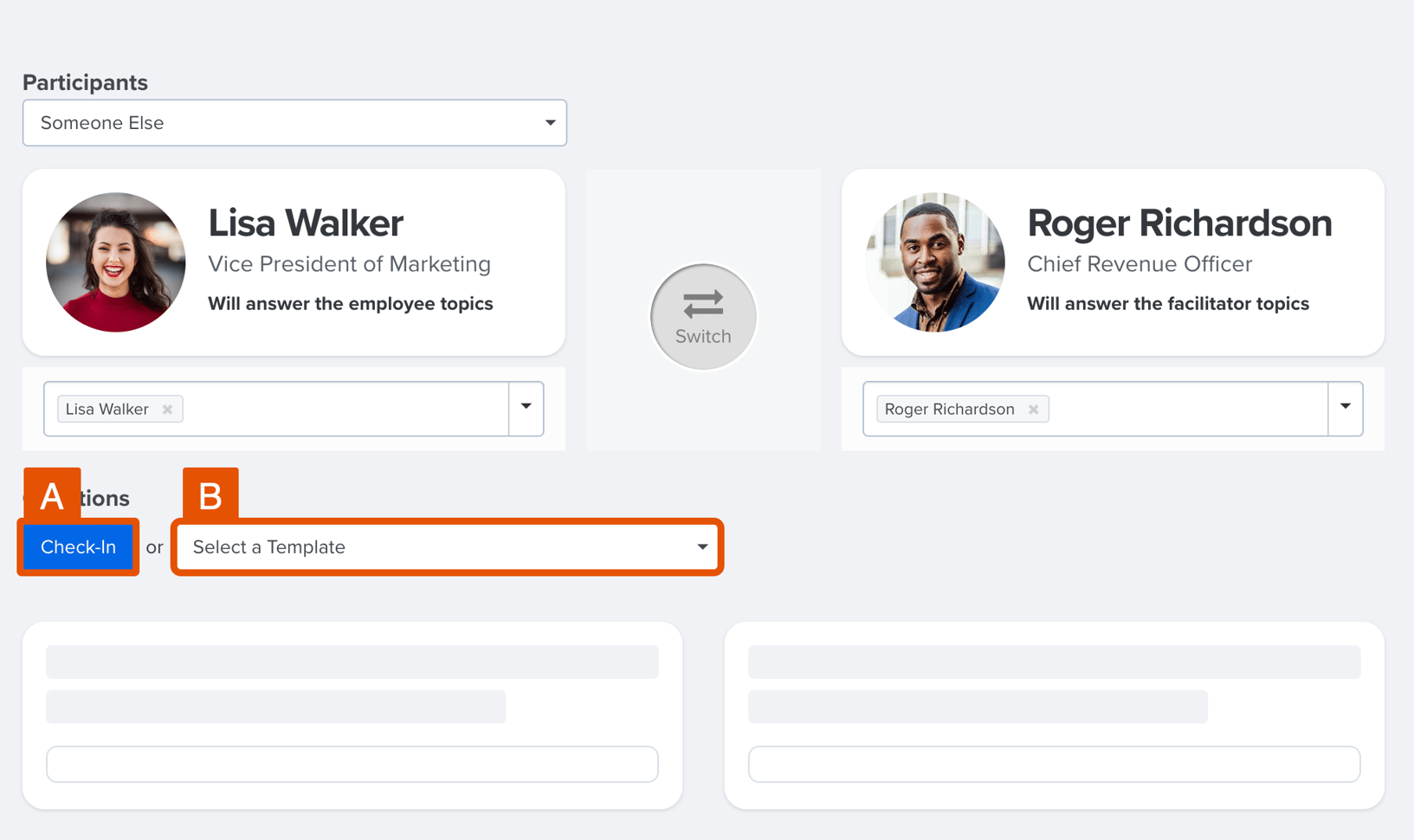The height and width of the screenshot is (840, 1414).
Task: Click the 'Will answer the employee topics' text
Action: pyautogui.click(x=350, y=303)
